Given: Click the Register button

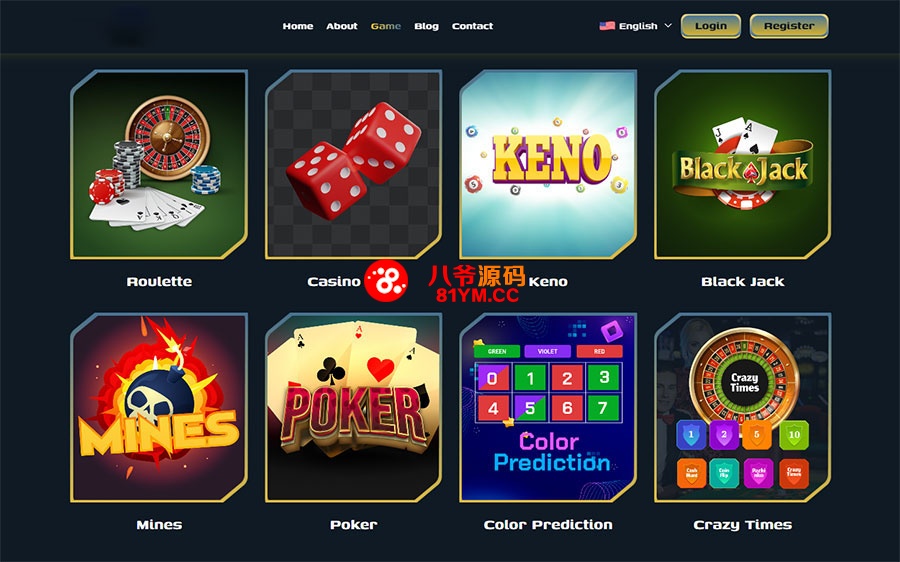Looking at the screenshot, I should click(x=789, y=26).
